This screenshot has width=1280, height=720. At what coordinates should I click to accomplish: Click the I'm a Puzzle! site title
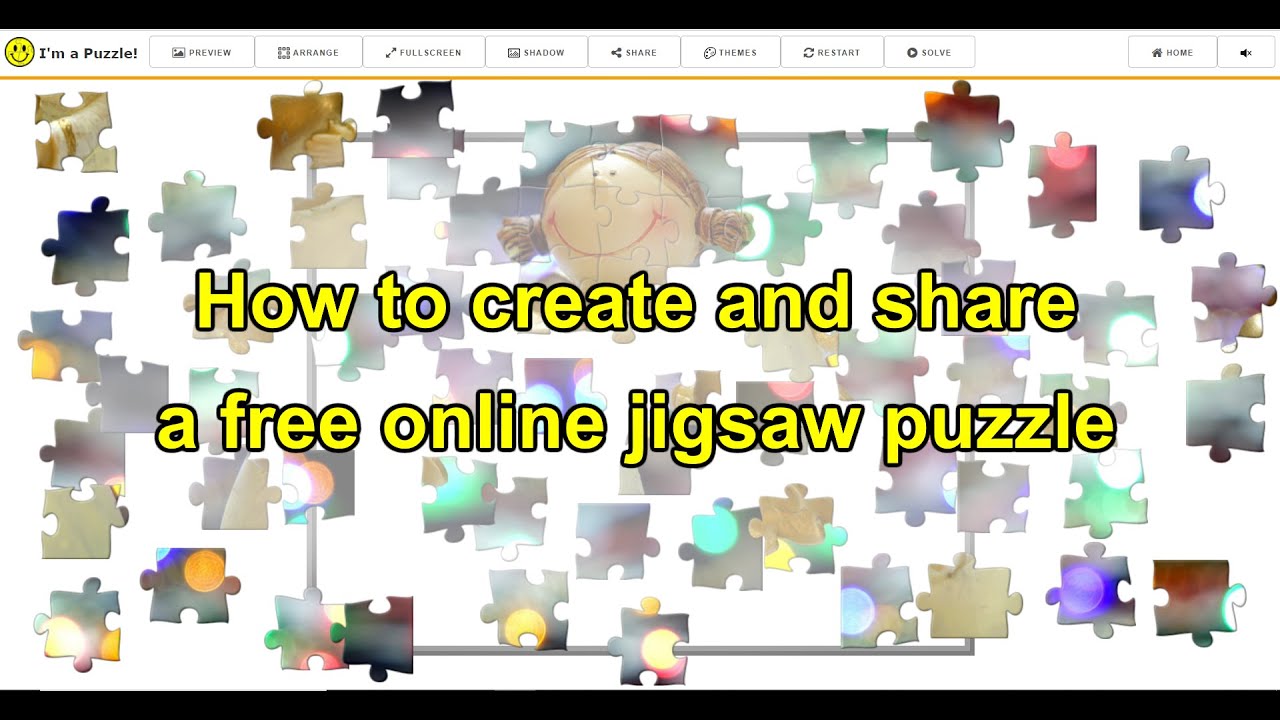point(88,53)
